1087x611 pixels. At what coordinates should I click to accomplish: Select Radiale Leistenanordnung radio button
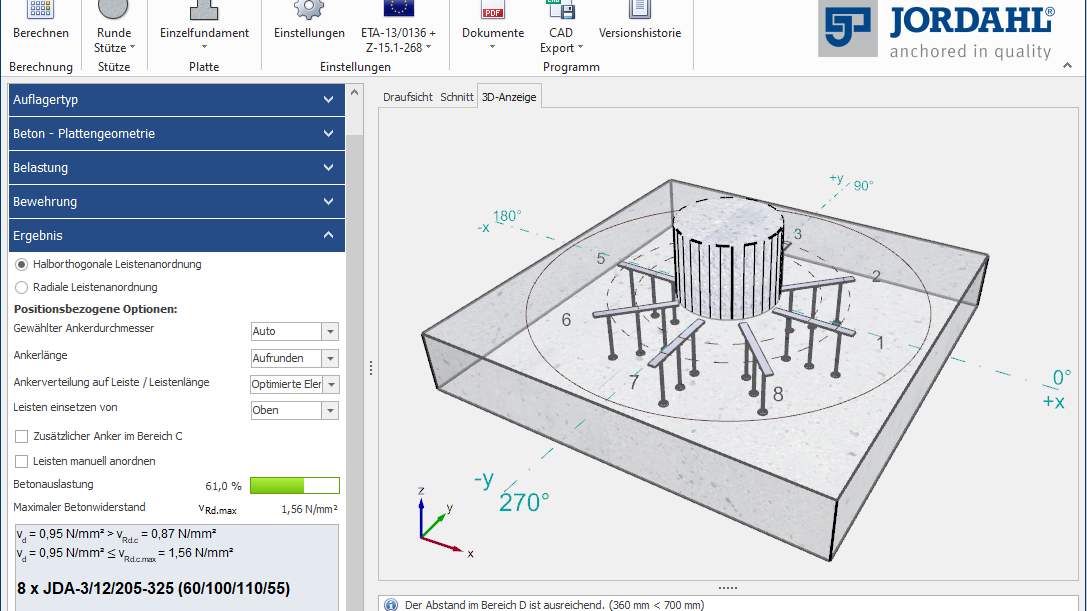click(x=21, y=287)
